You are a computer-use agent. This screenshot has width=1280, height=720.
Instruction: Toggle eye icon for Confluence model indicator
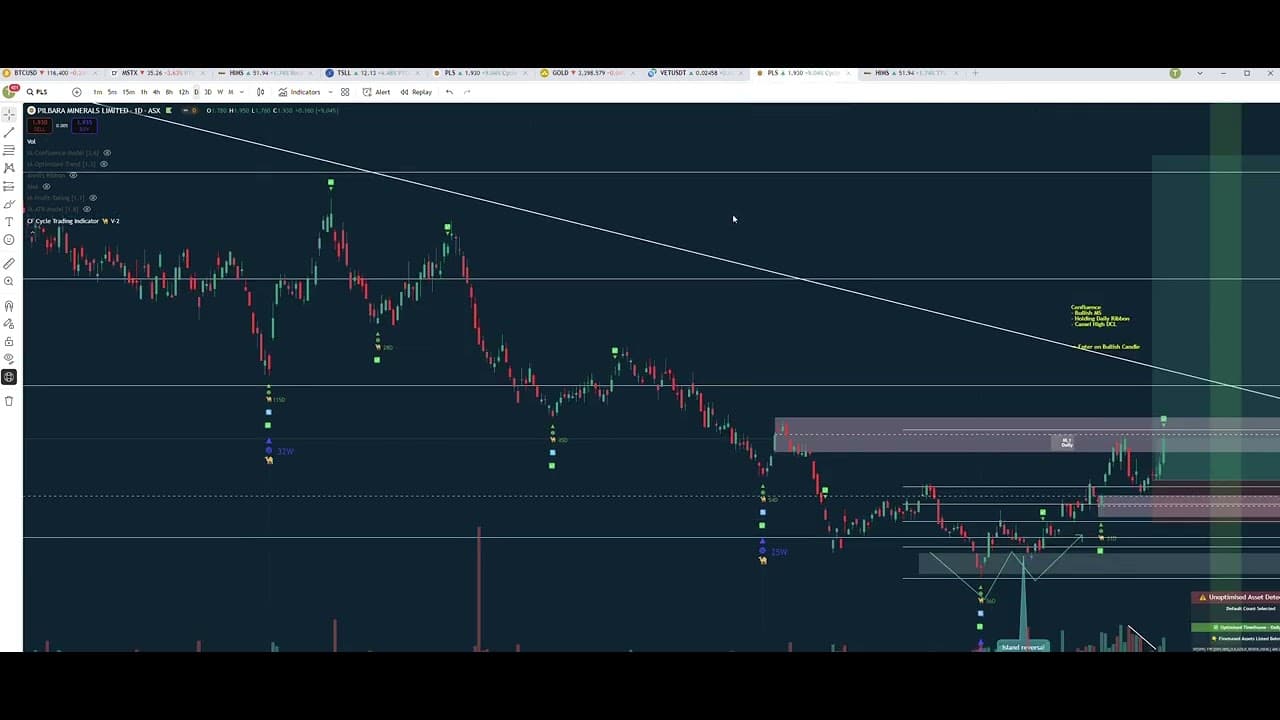tap(107, 153)
